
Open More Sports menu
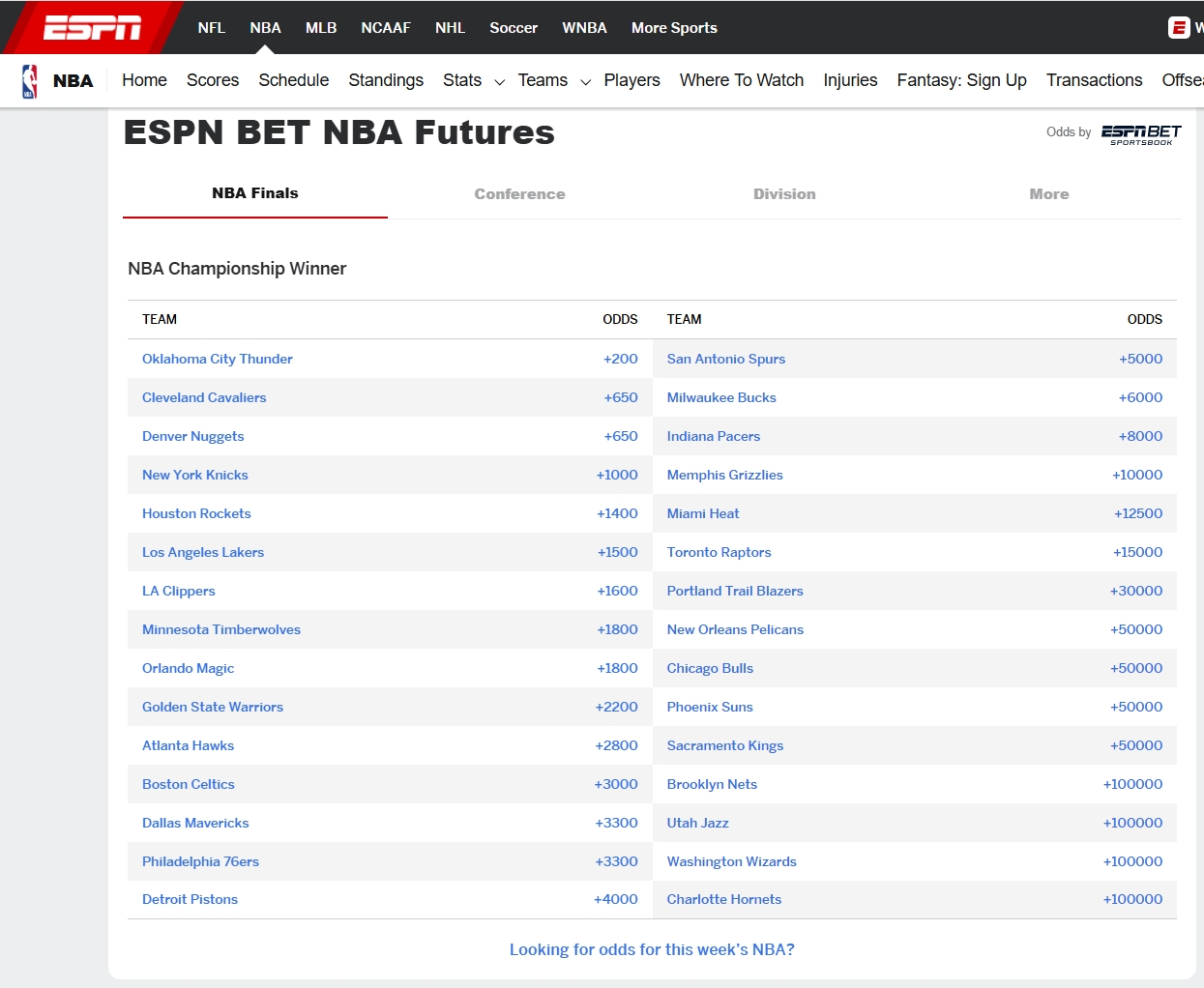674,28
